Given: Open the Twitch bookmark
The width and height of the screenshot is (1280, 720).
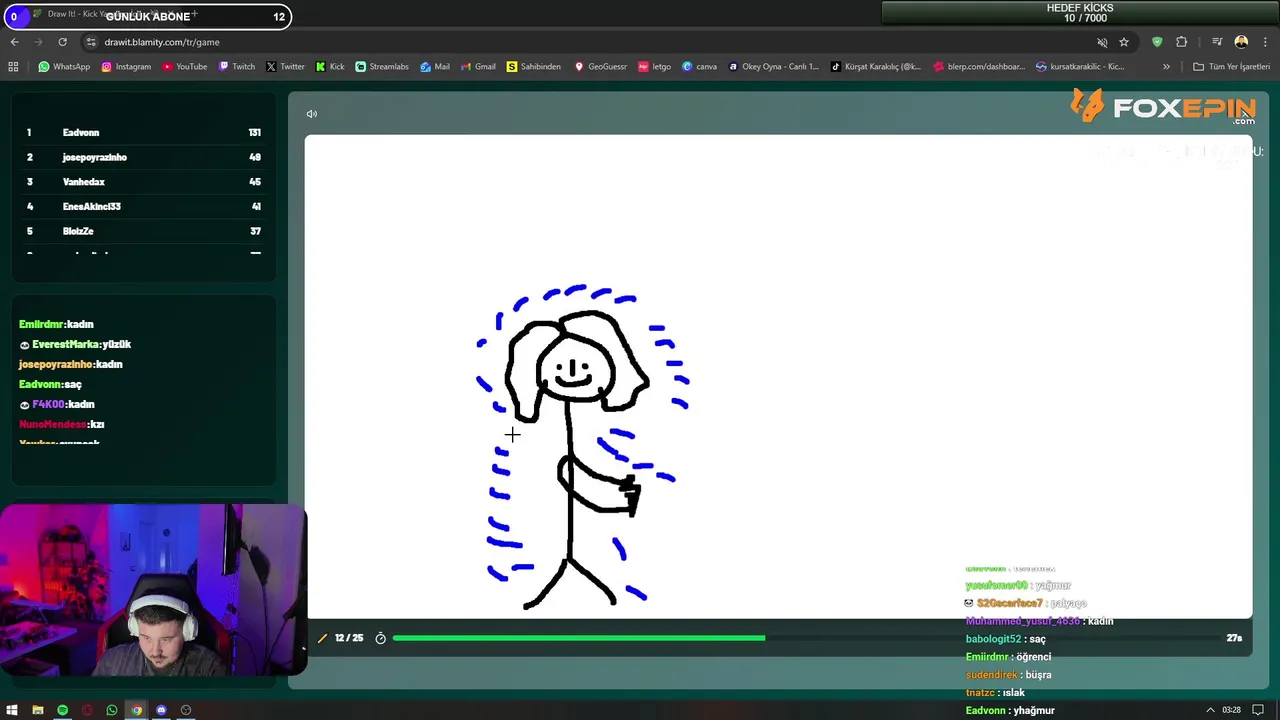Looking at the screenshot, I should coord(237,67).
